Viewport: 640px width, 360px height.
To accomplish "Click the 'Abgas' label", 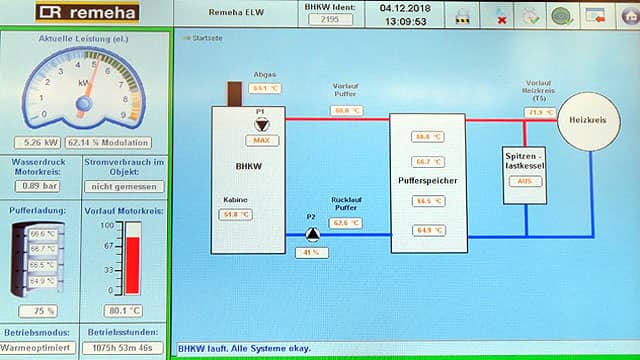I will (x=265, y=75).
